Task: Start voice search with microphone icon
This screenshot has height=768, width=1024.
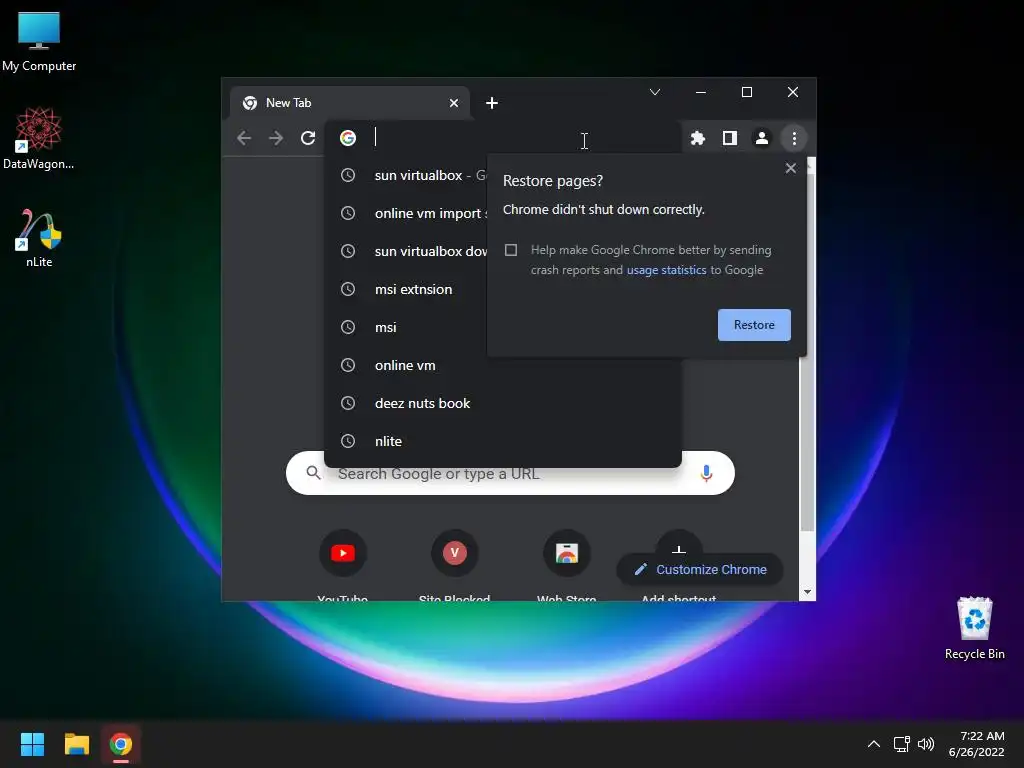Action: click(706, 473)
